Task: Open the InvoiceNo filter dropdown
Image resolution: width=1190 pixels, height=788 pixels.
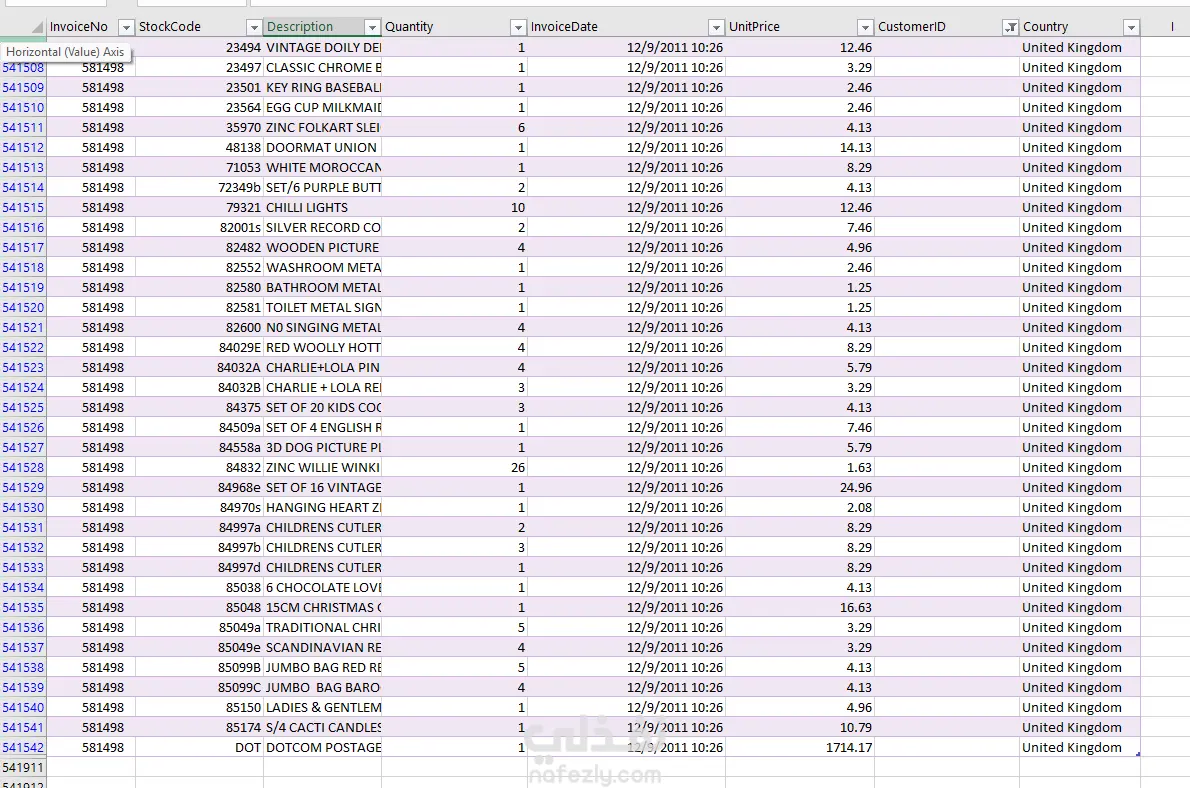Action: 127,27
